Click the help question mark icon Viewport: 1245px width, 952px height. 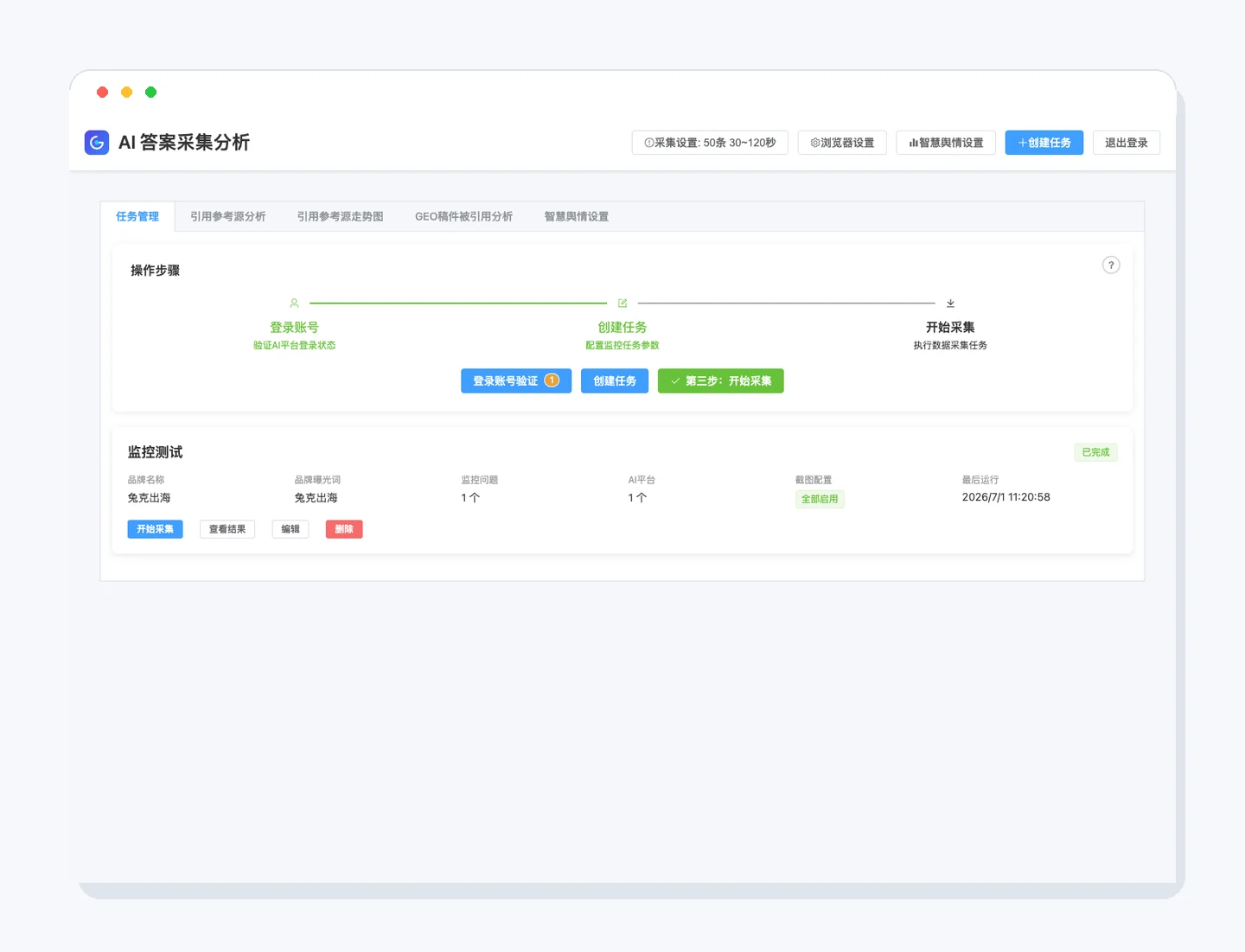click(x=1111, y=265)
